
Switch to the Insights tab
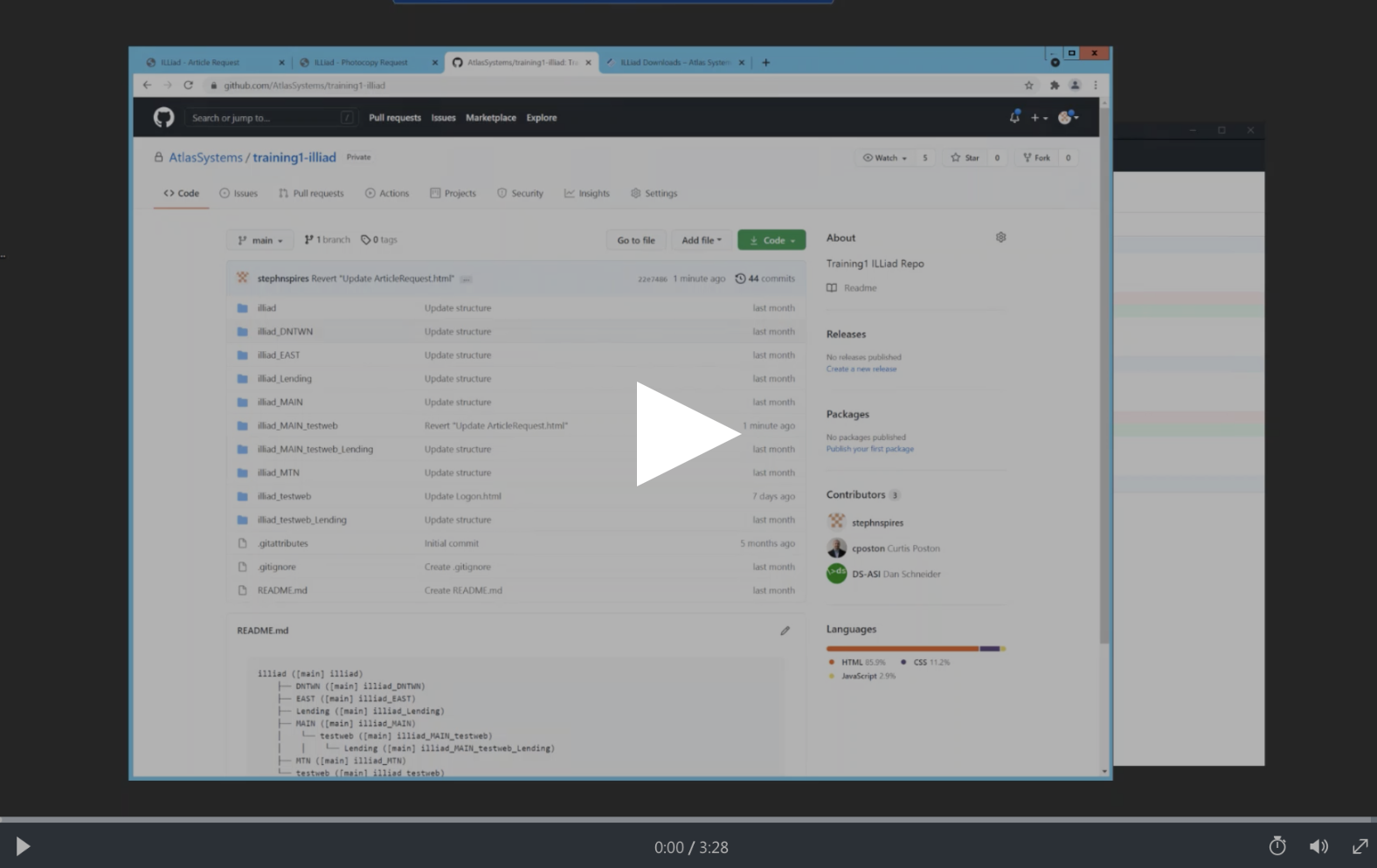click(587, 194)
